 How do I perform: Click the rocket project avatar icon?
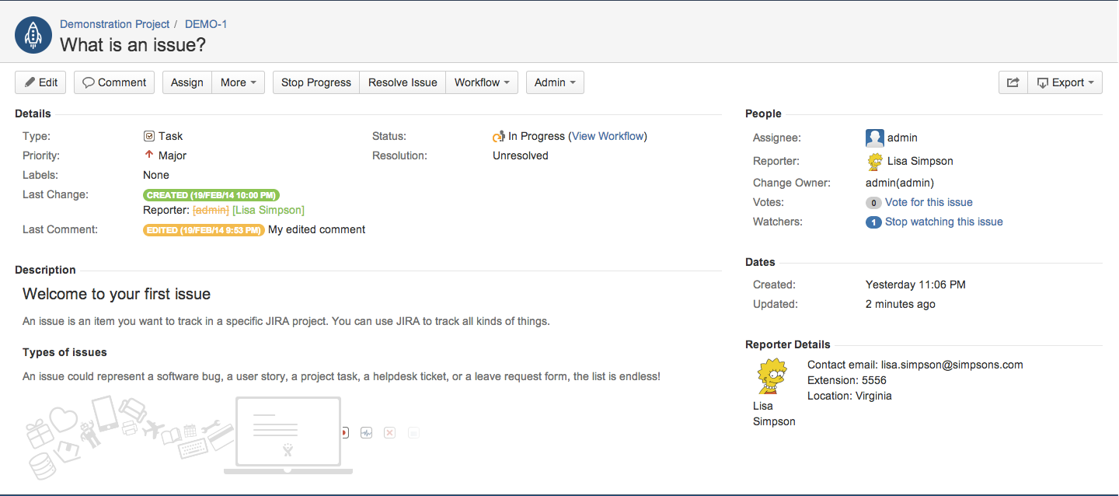click(33, 36)
